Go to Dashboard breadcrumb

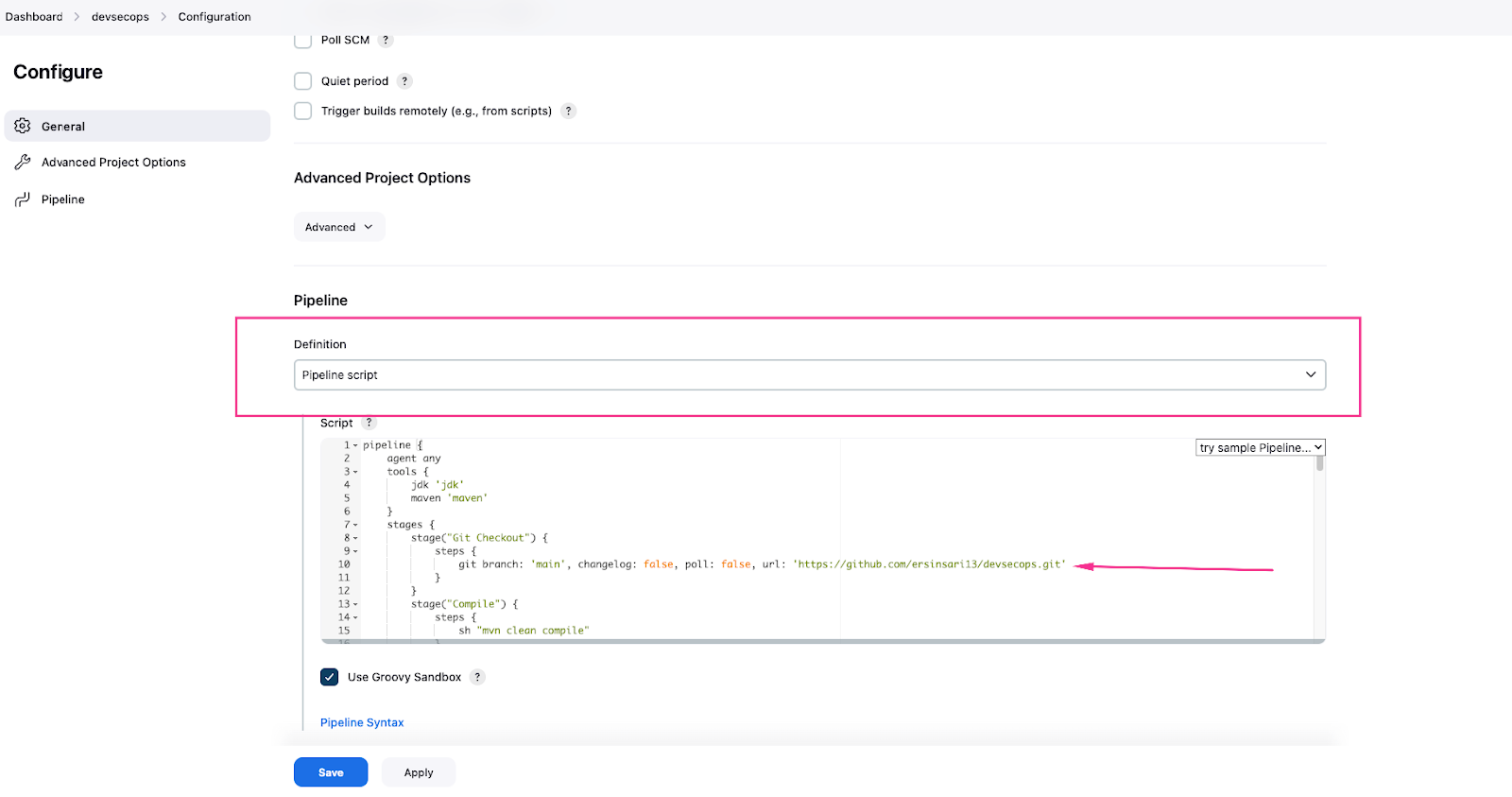pyautogui.click(x=34, y=17)
